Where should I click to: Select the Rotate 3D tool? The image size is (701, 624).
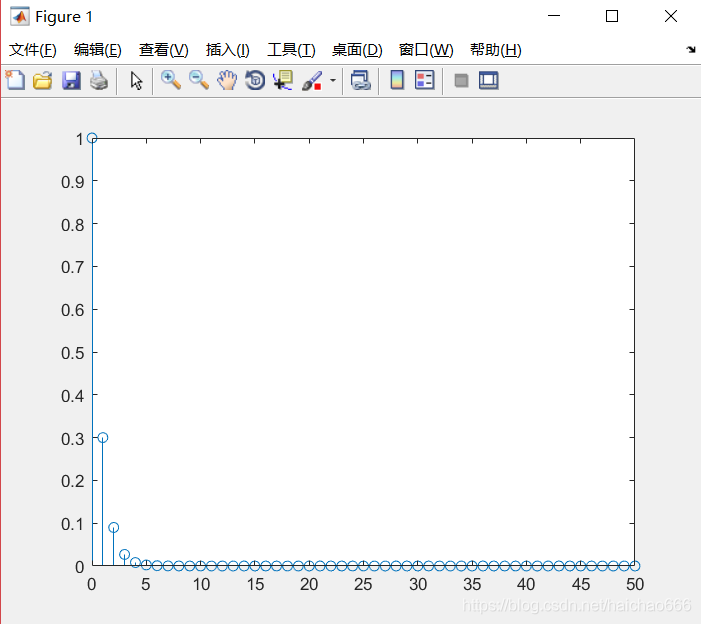coord(255,80)
